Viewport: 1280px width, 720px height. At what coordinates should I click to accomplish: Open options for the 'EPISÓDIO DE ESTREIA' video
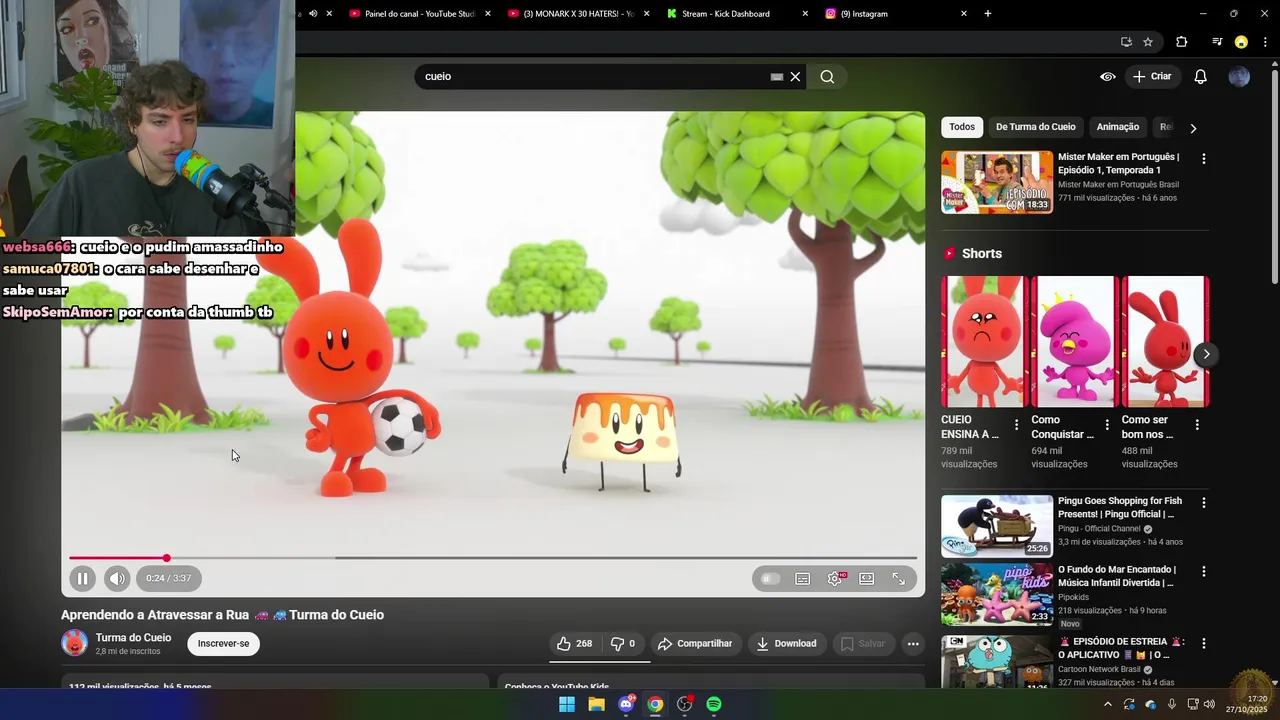point(1204,644)
